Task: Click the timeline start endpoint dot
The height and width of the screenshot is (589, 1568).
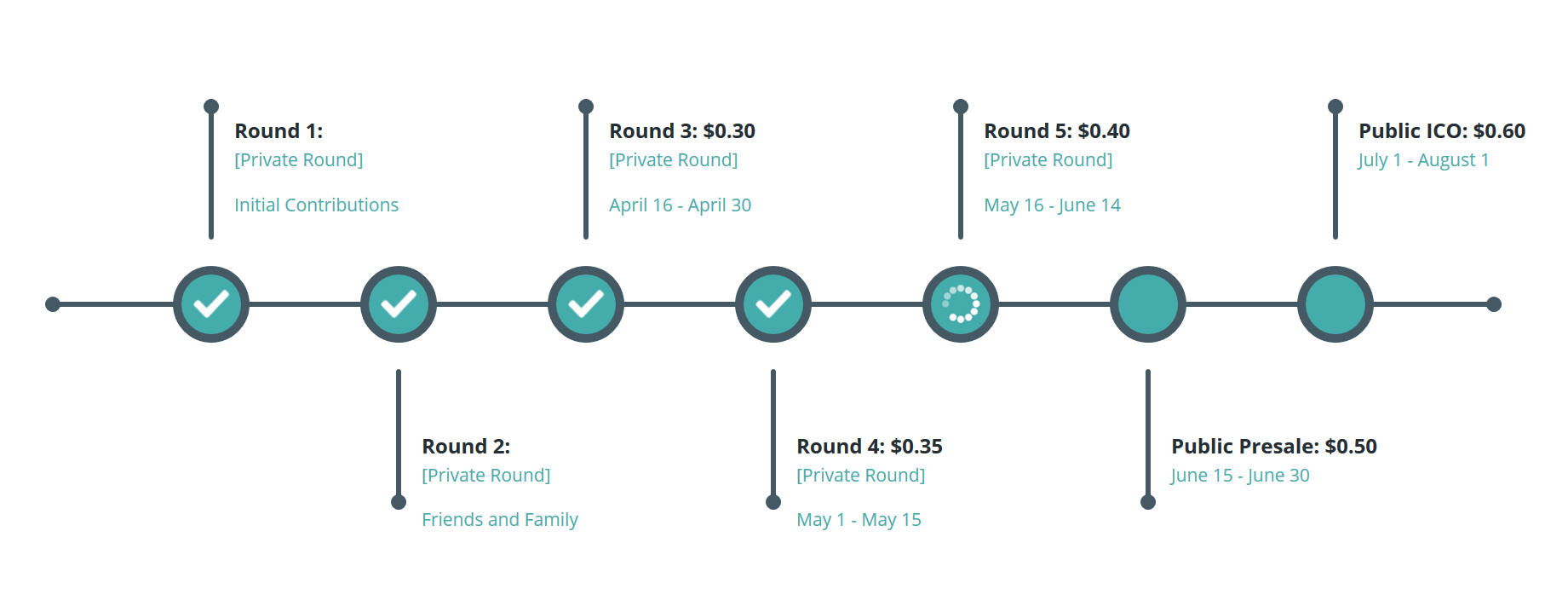Action: coord(53,304)
